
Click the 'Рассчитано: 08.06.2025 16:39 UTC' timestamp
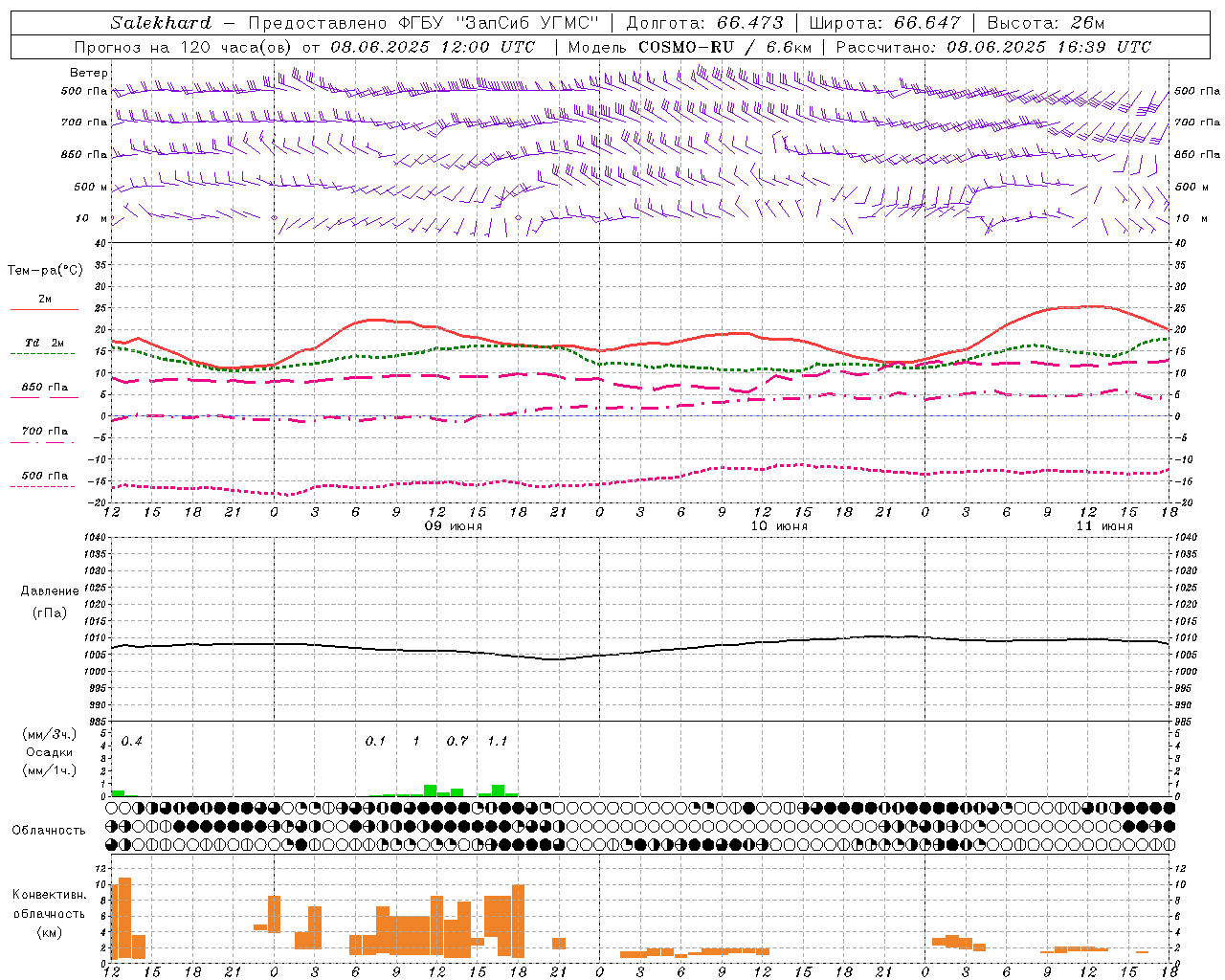pyautogui.click(x=993, y=47)
